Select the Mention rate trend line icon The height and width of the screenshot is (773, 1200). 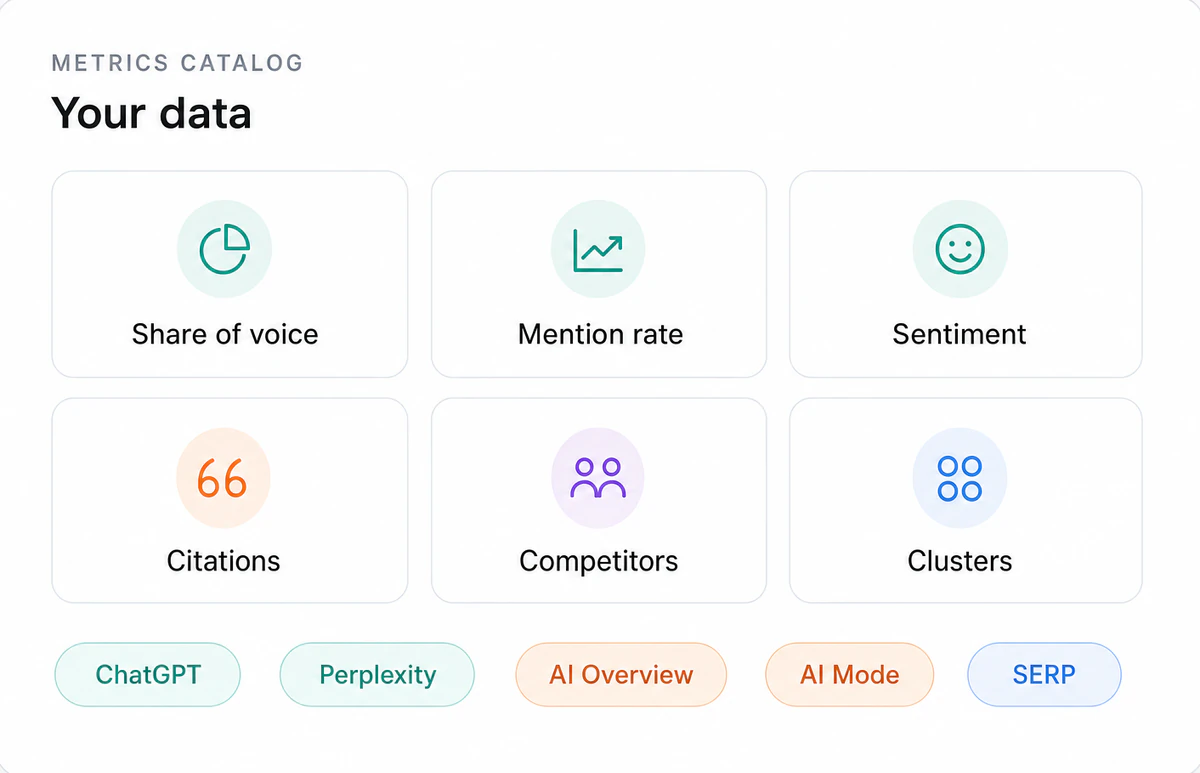tap(598, 250)
